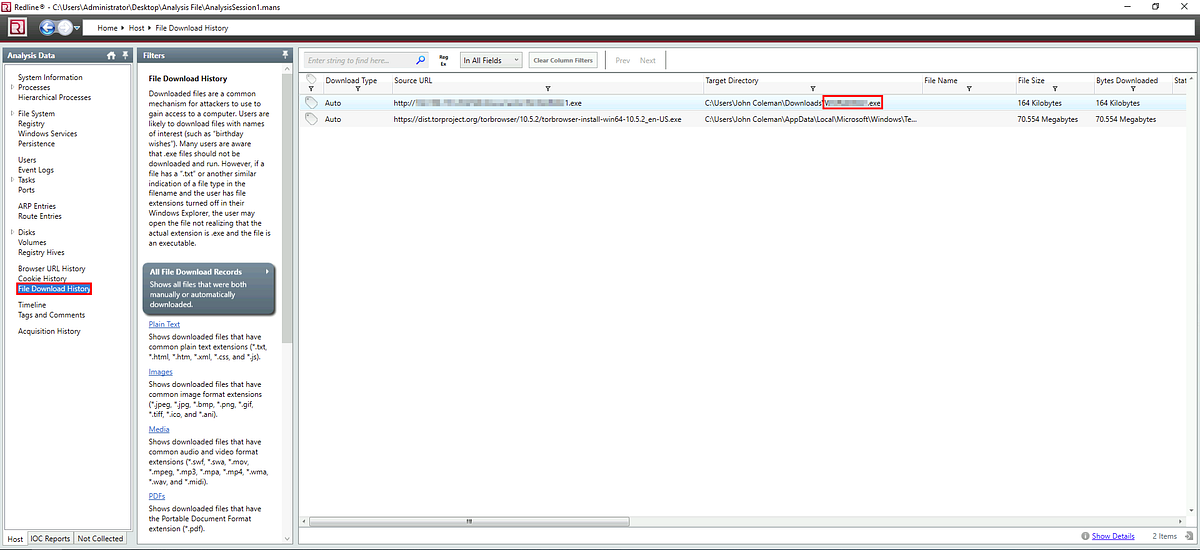Open the In All Fields dropdown
Screen dimensions: 1200x550
pos(490,60)
